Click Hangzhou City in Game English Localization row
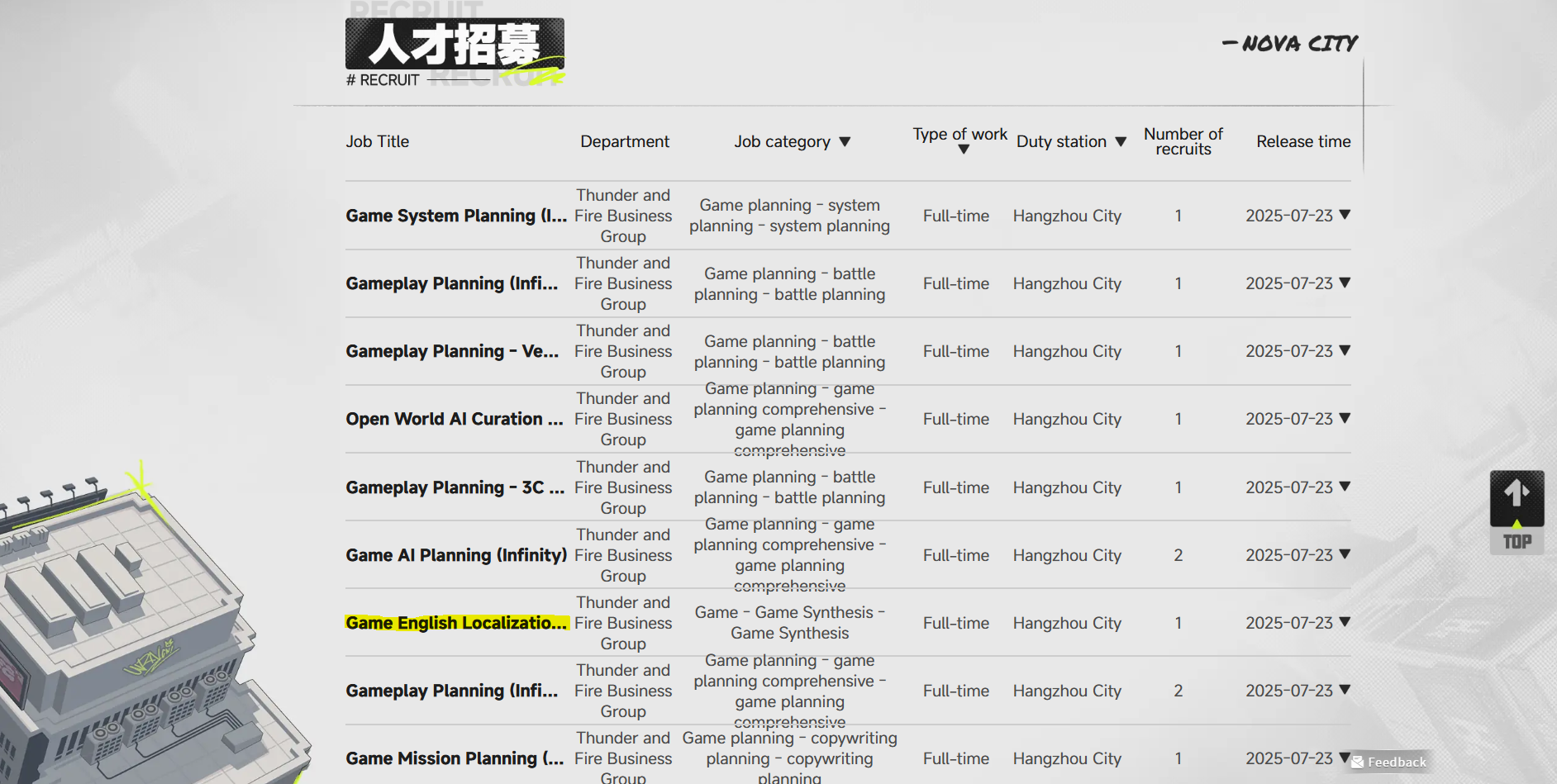The image size is (1557, 784). 1067,623
